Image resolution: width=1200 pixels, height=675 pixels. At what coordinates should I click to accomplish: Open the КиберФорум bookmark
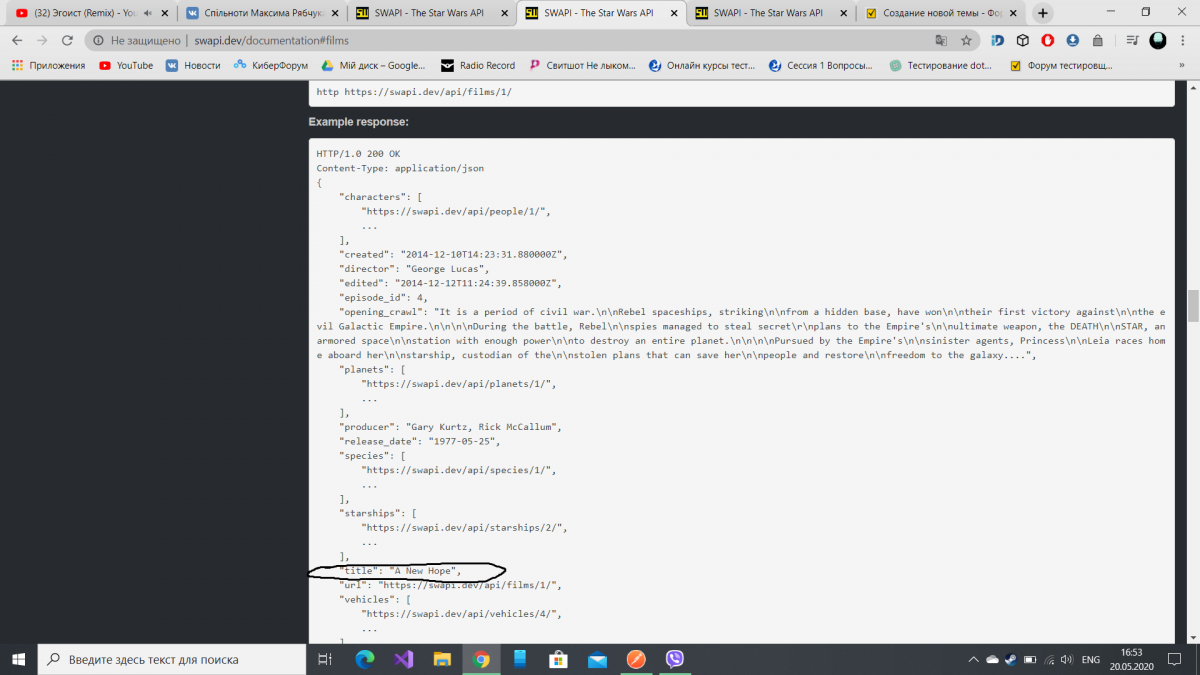[270, 65]
